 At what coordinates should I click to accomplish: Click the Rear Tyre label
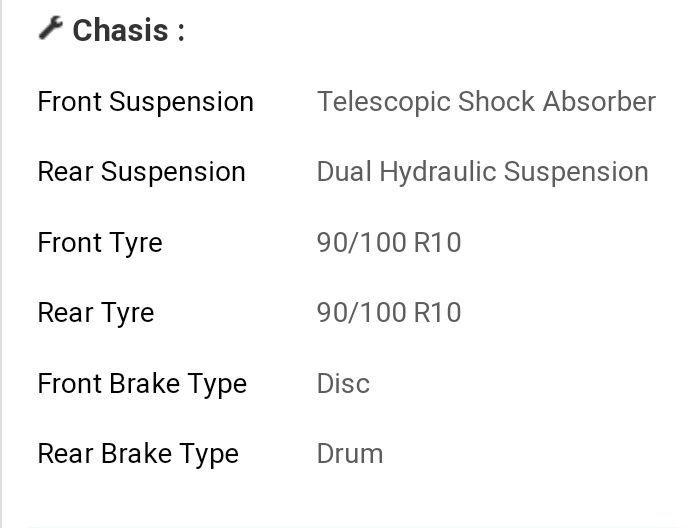click(x=96, y=313)
